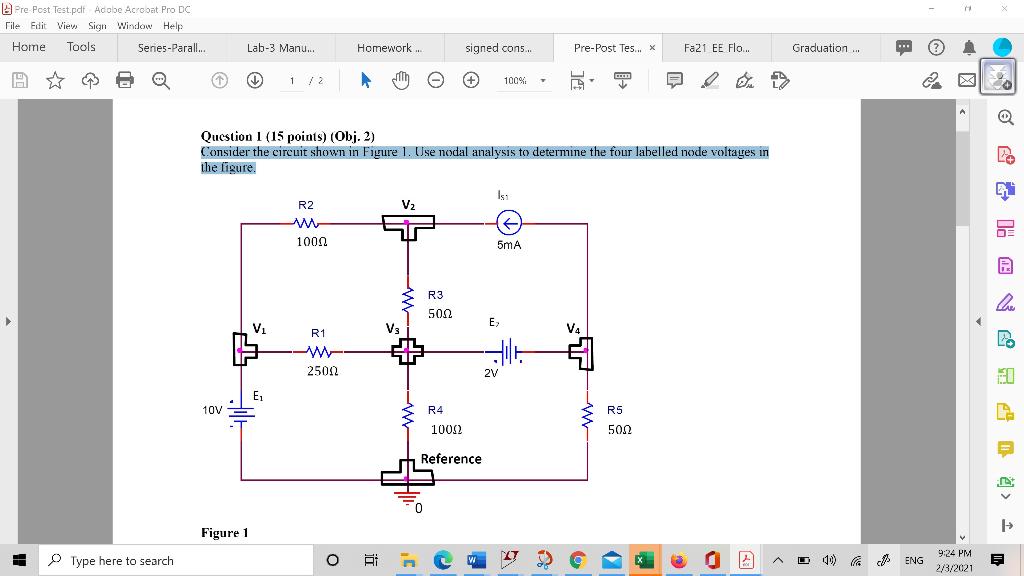This screenshot has height=576, width=1024.
Task: Open the chat messages icon
Action: tap(904, 47)
